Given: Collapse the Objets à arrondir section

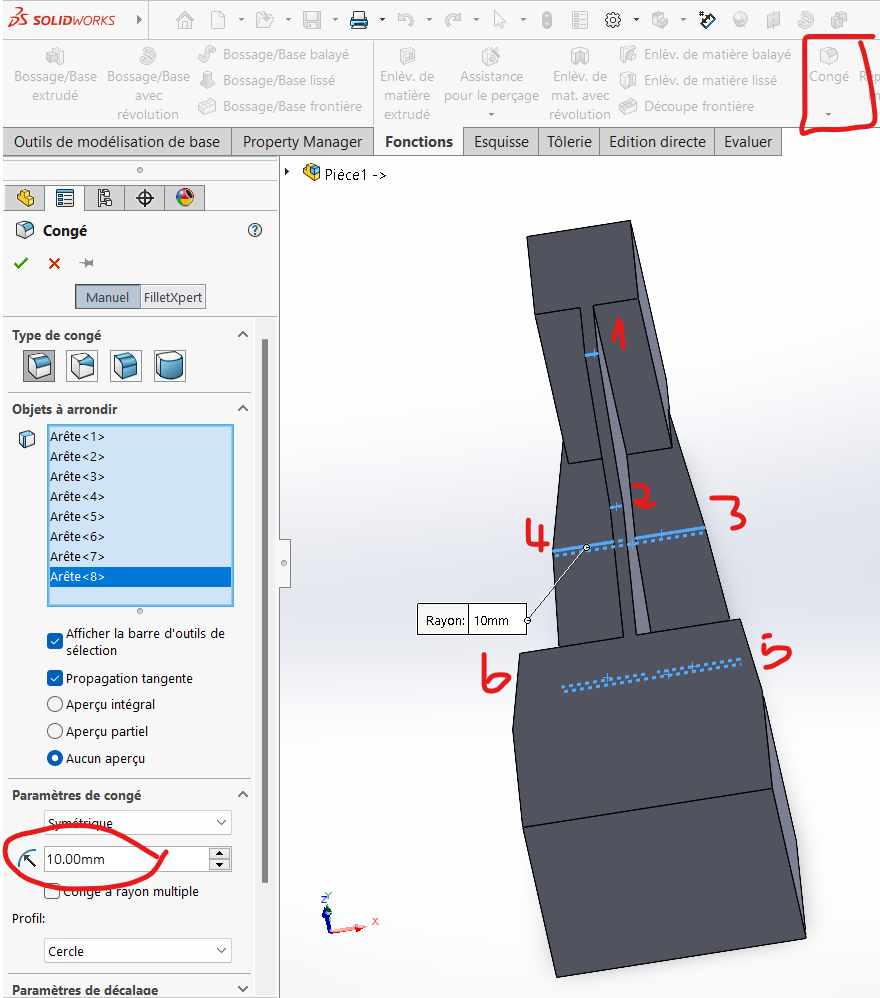Looking at the screenshot, I should pyautogui.click(x=242, y=409).
